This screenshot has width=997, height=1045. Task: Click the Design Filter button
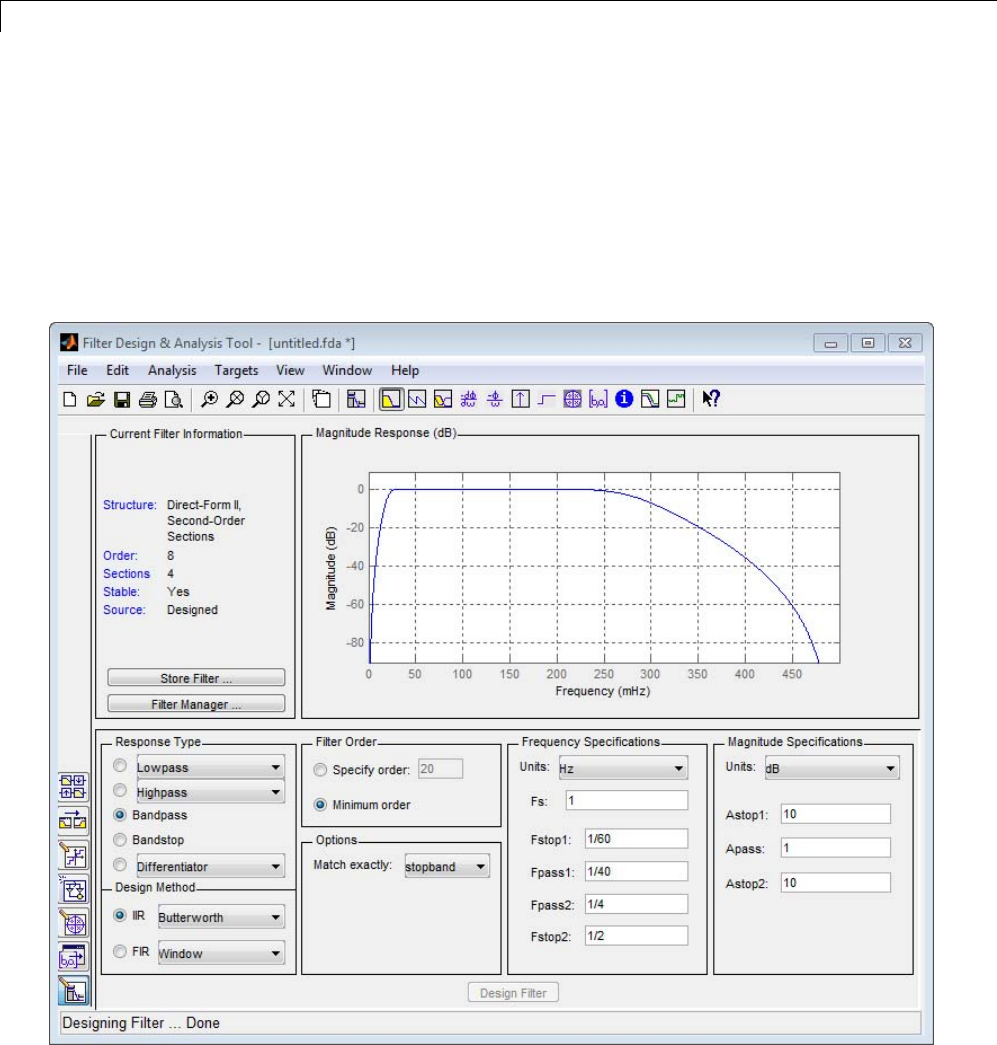click(x=513, y=992)
